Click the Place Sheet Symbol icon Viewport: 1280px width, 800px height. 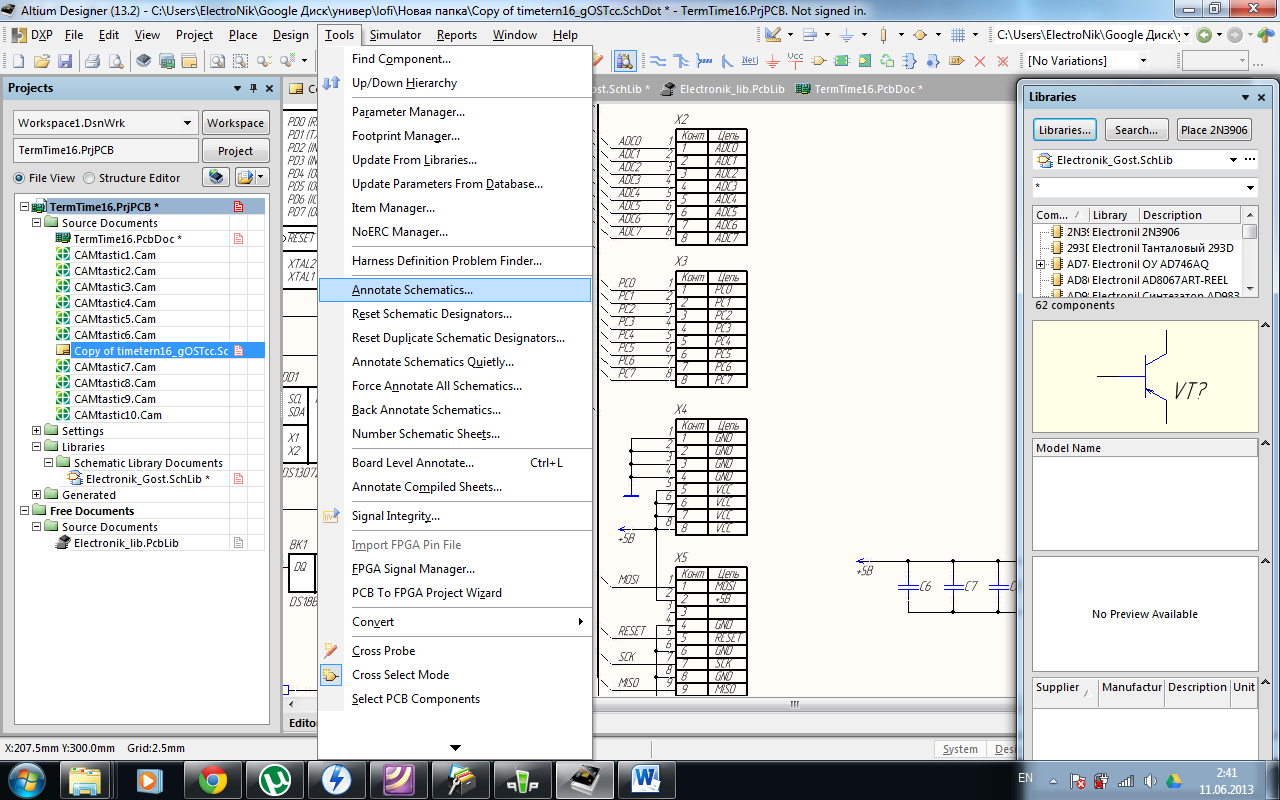click(x=842, y=61)
